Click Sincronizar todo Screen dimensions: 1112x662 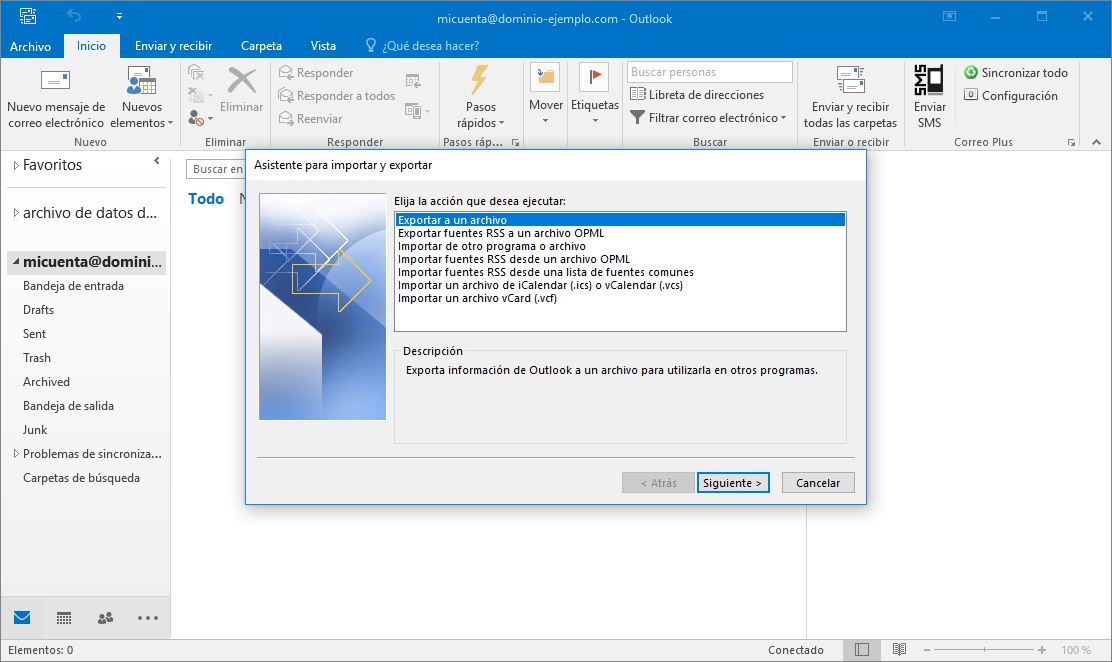[x=1016, y=72]
